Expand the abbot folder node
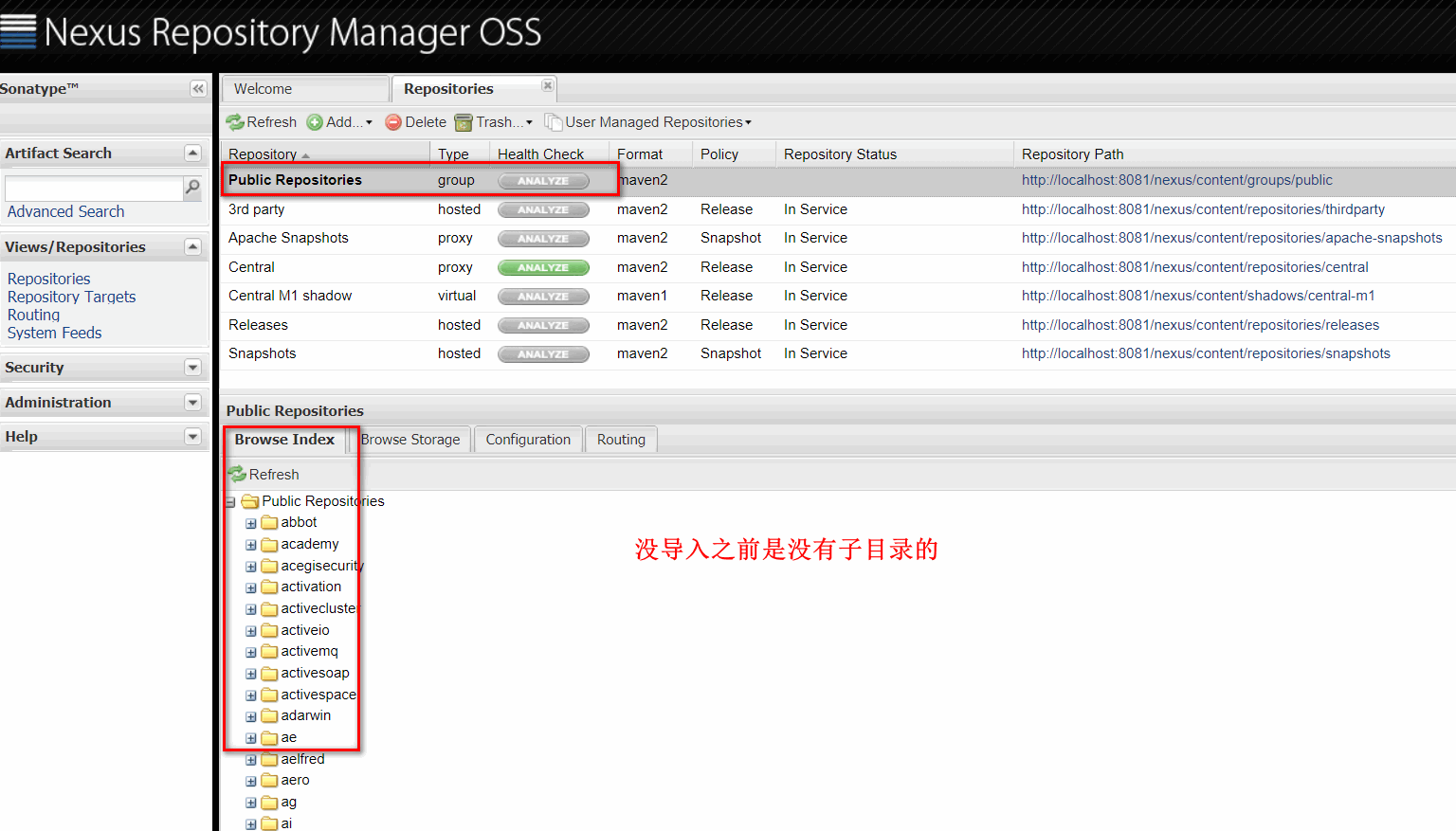 point(251,523)
